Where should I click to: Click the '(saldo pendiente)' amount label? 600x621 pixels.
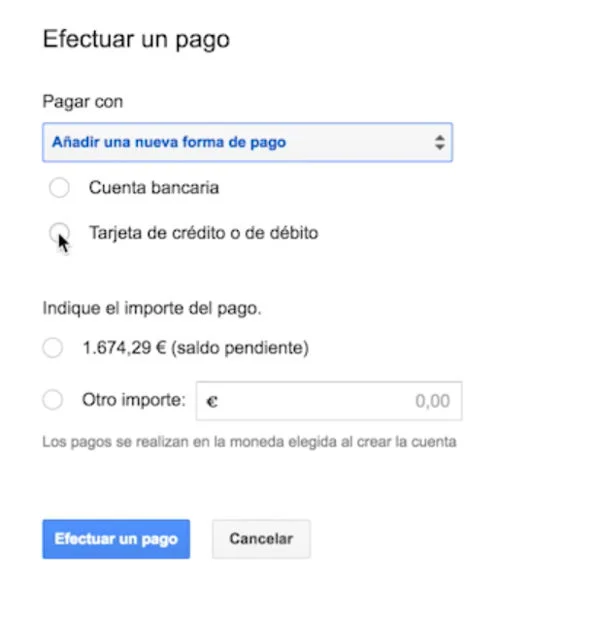(195, 349)
